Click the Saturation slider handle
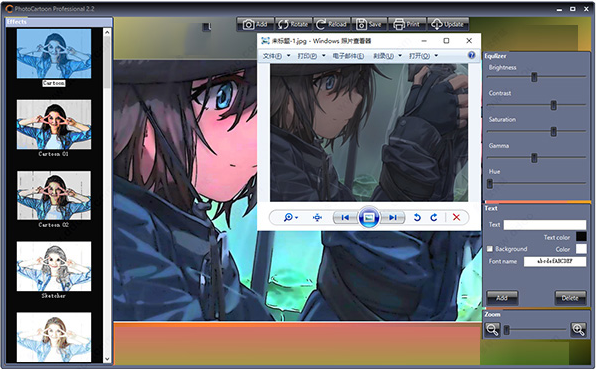The image size is (596, 369). coord(553,131)
